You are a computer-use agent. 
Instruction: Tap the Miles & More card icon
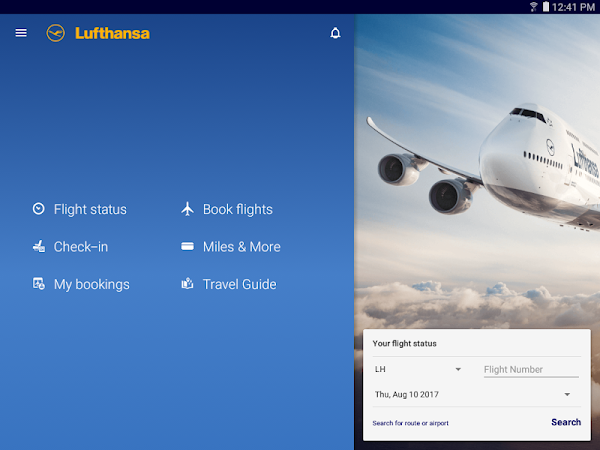tap(187, 246)
